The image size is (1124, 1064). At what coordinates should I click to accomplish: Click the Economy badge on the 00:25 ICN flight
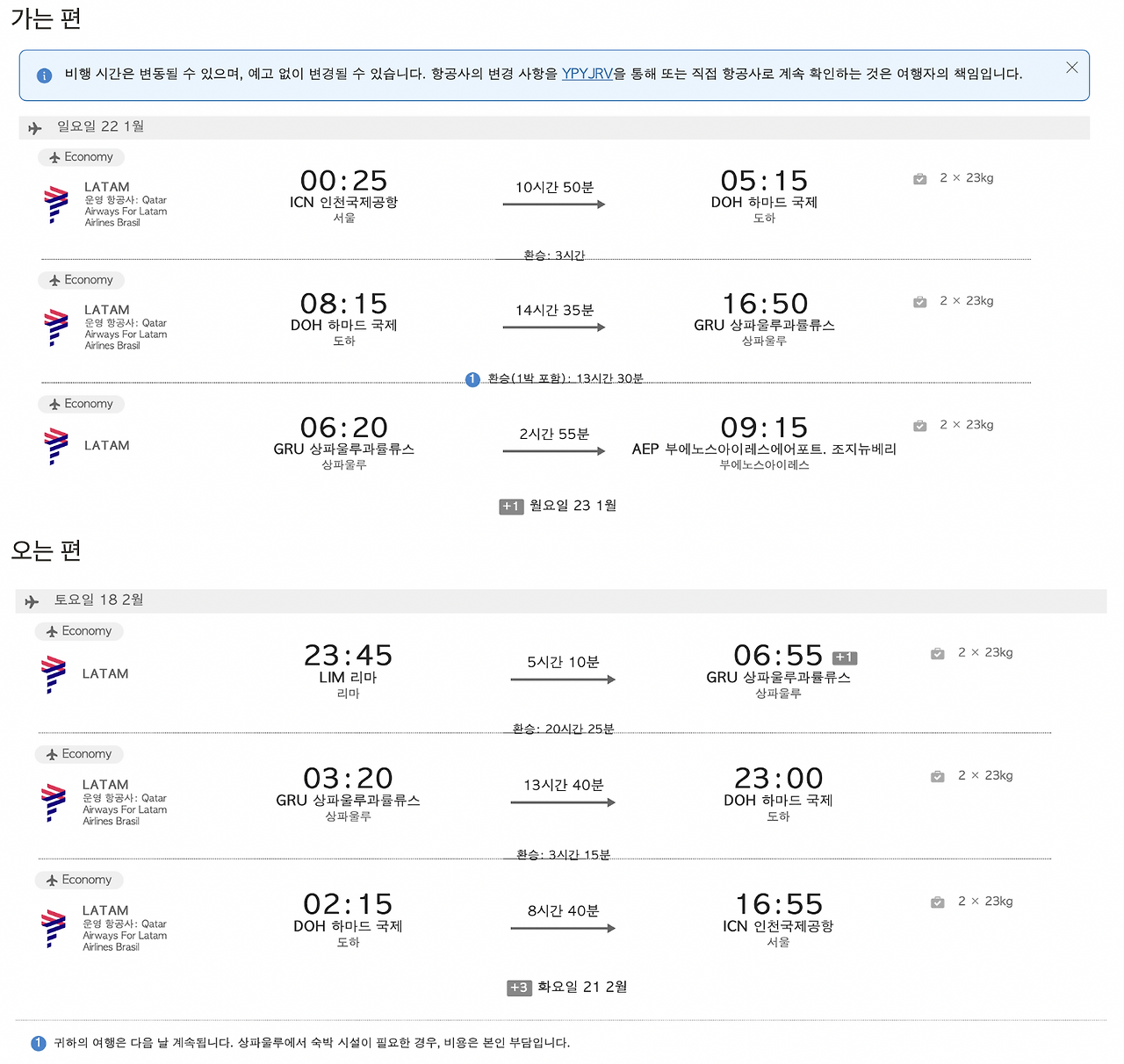(81, 157)
